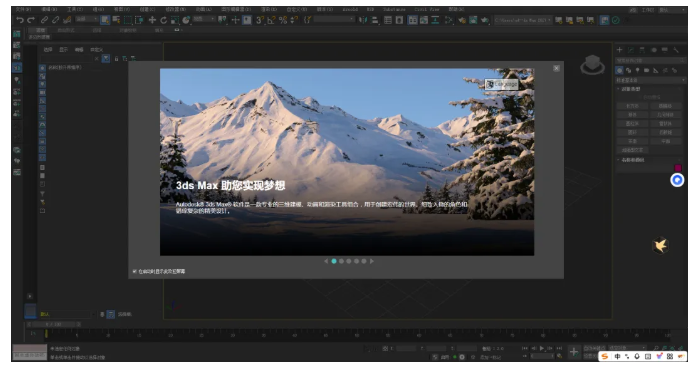Viewport: 696px width, 376px height.
Task: Jump to the end frame button
Action: [x=559, y=348]
